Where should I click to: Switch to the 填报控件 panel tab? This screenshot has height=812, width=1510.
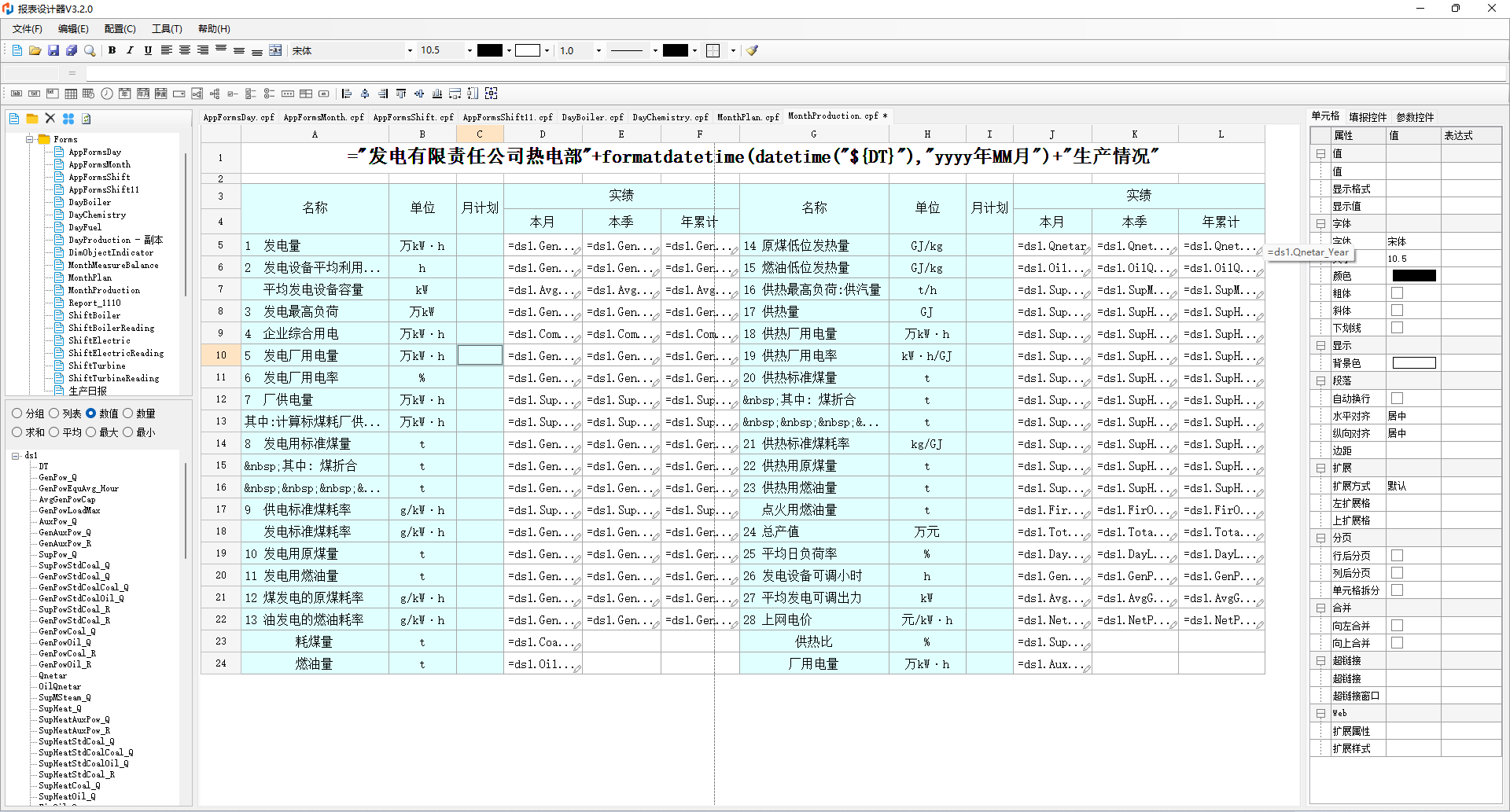click(x=1368, y=117)
